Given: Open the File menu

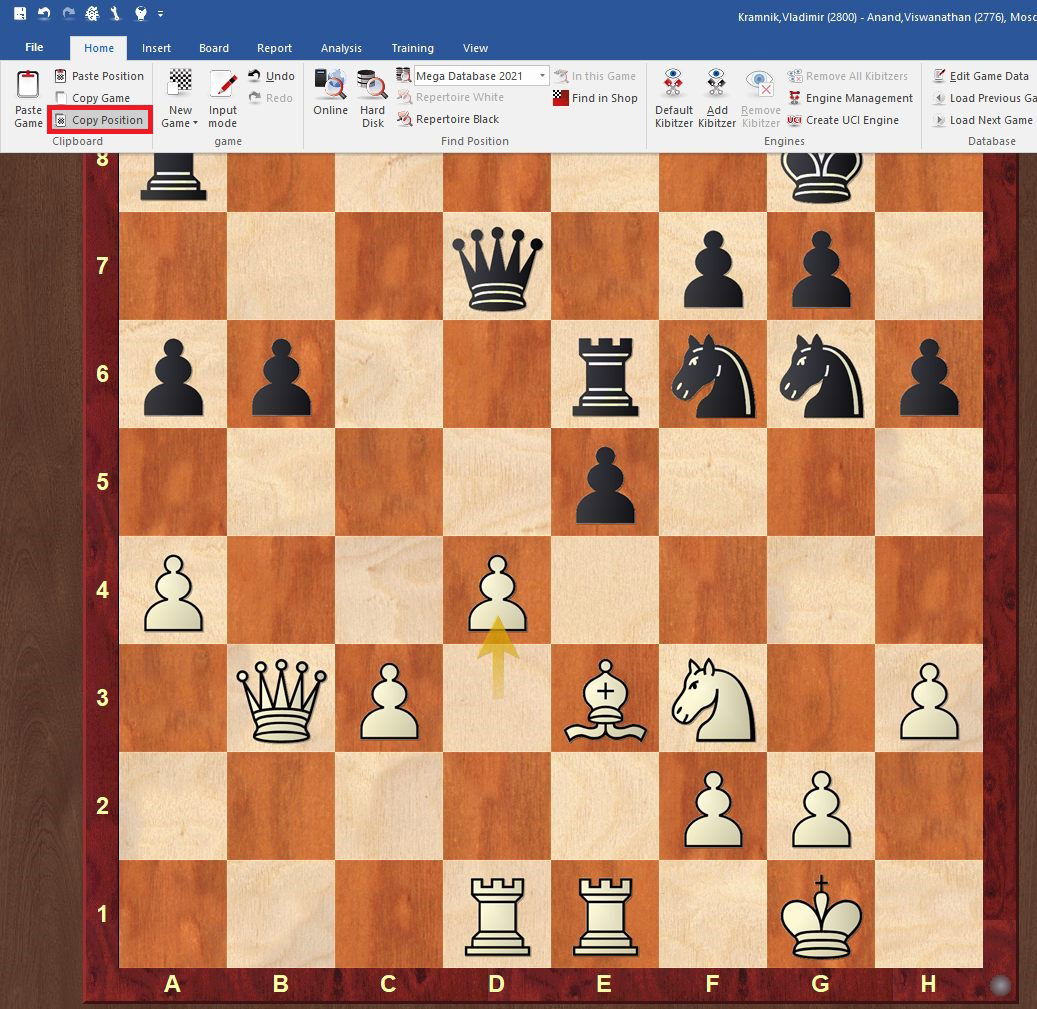Looking at the screenshot, I should point(34,48).
